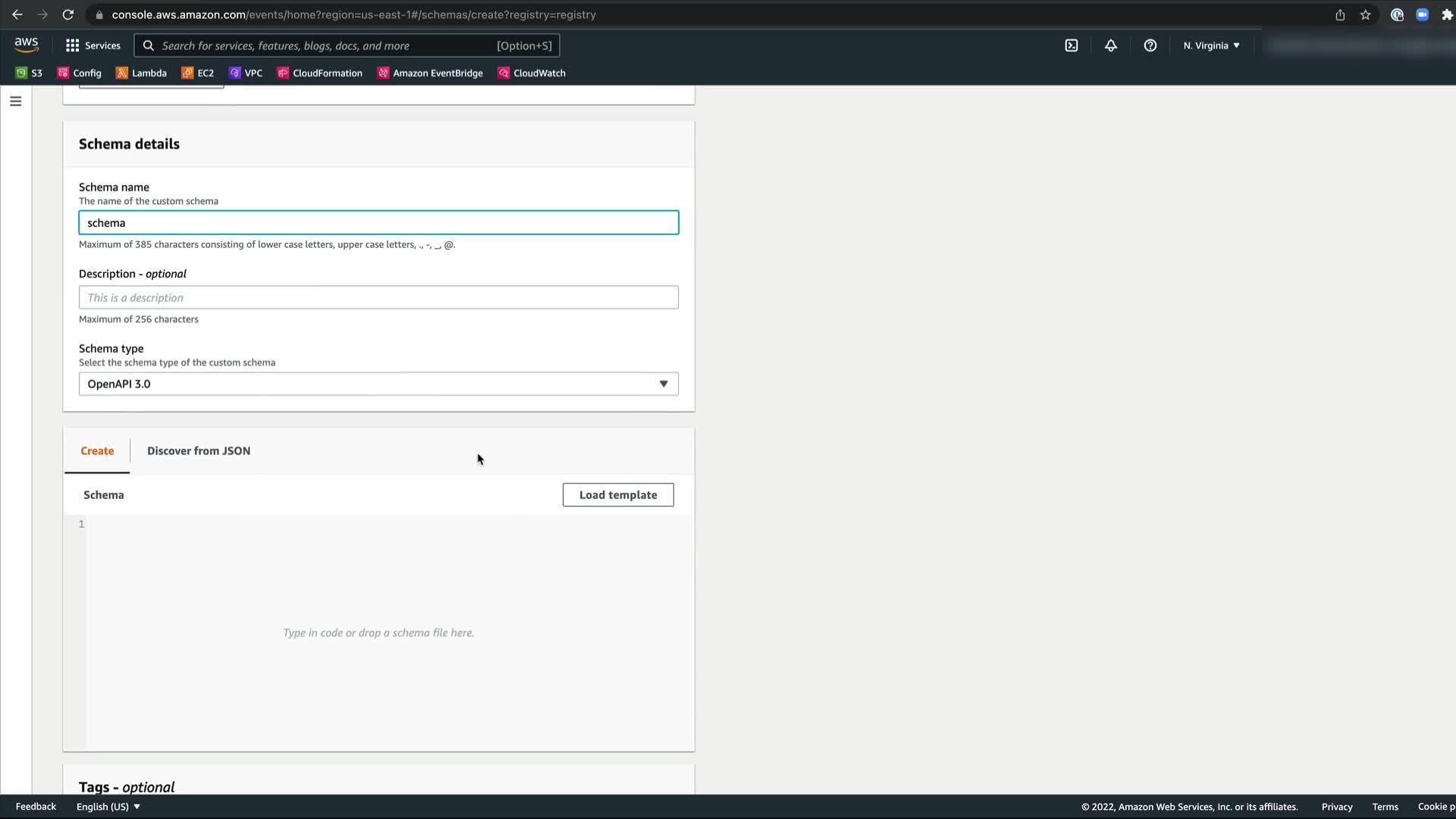
Task: Select the Create tab
Action: pos(97,451)
